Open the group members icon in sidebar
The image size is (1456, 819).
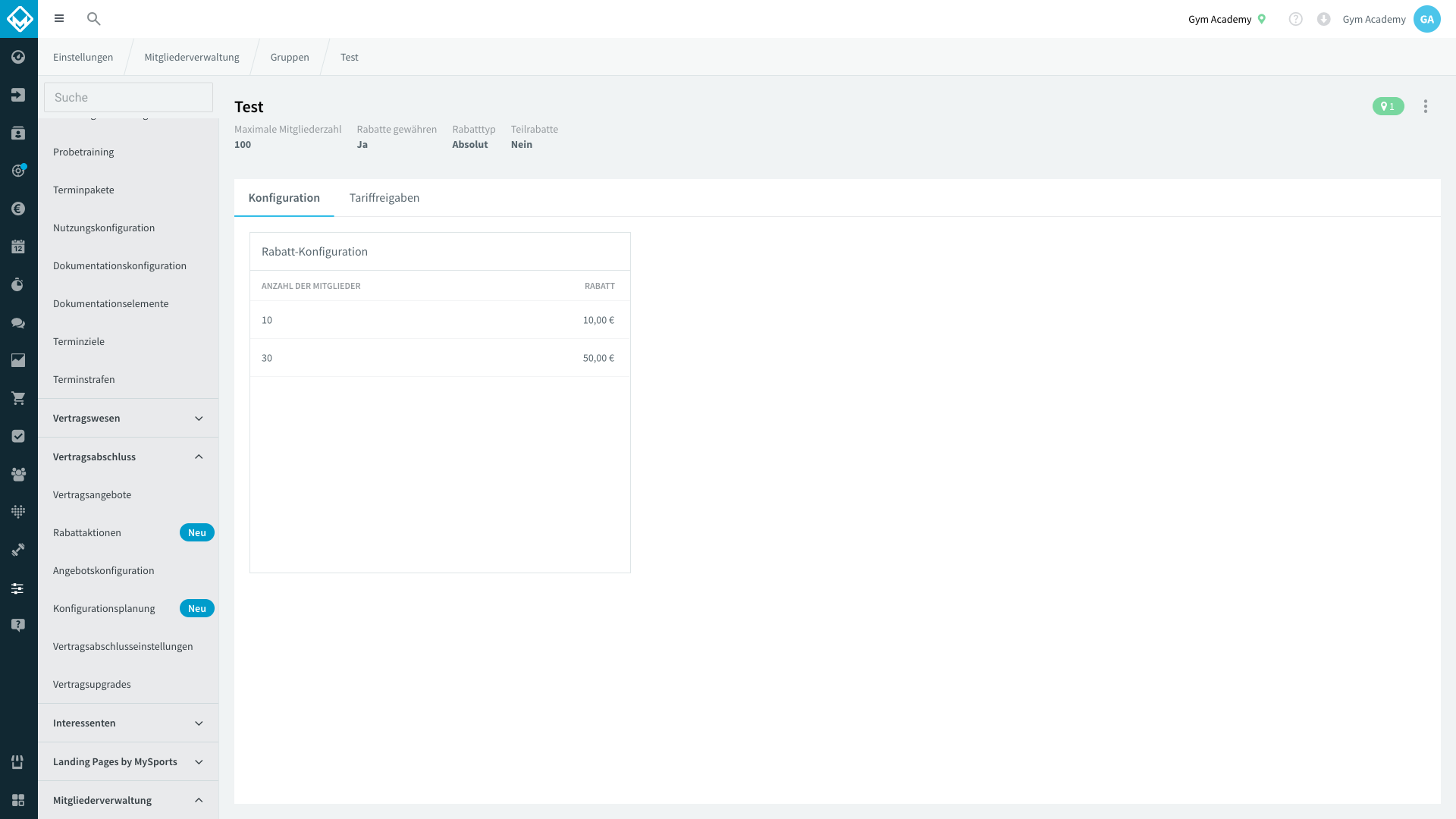pyautogui.click(x=18, y=474)
